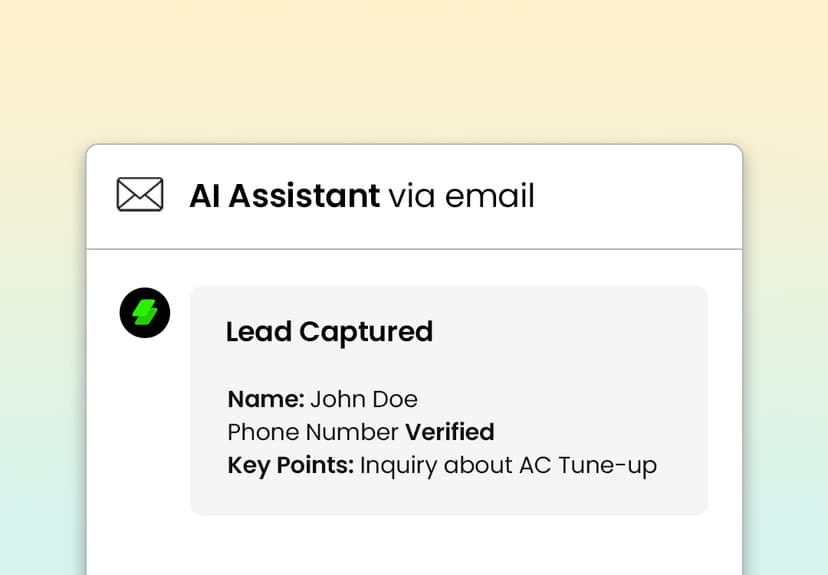Click the bold "Verified" status

pos(449,432)
